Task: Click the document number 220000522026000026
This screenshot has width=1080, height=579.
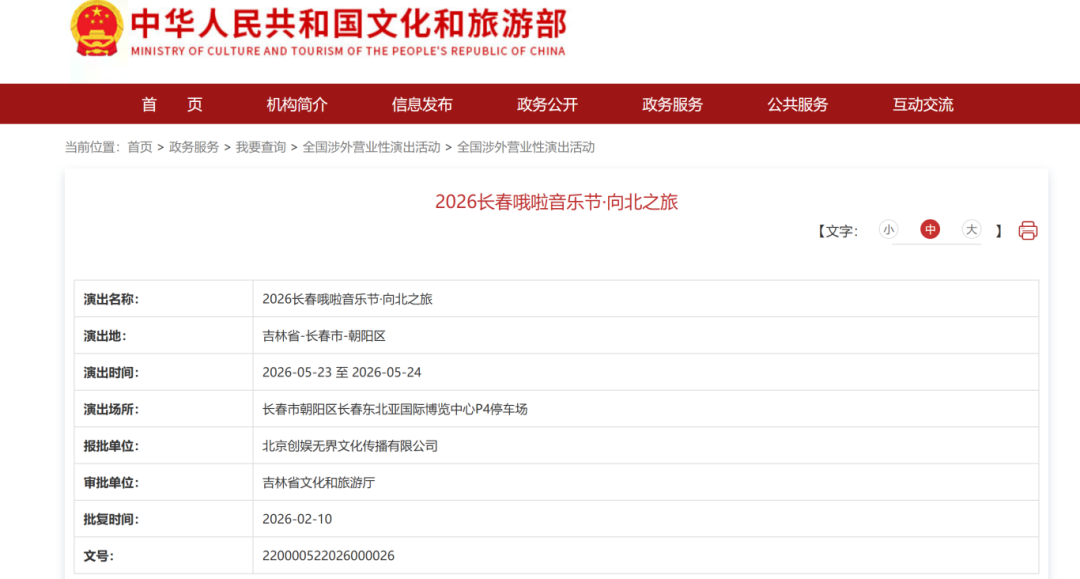Action: pos(328,555)
